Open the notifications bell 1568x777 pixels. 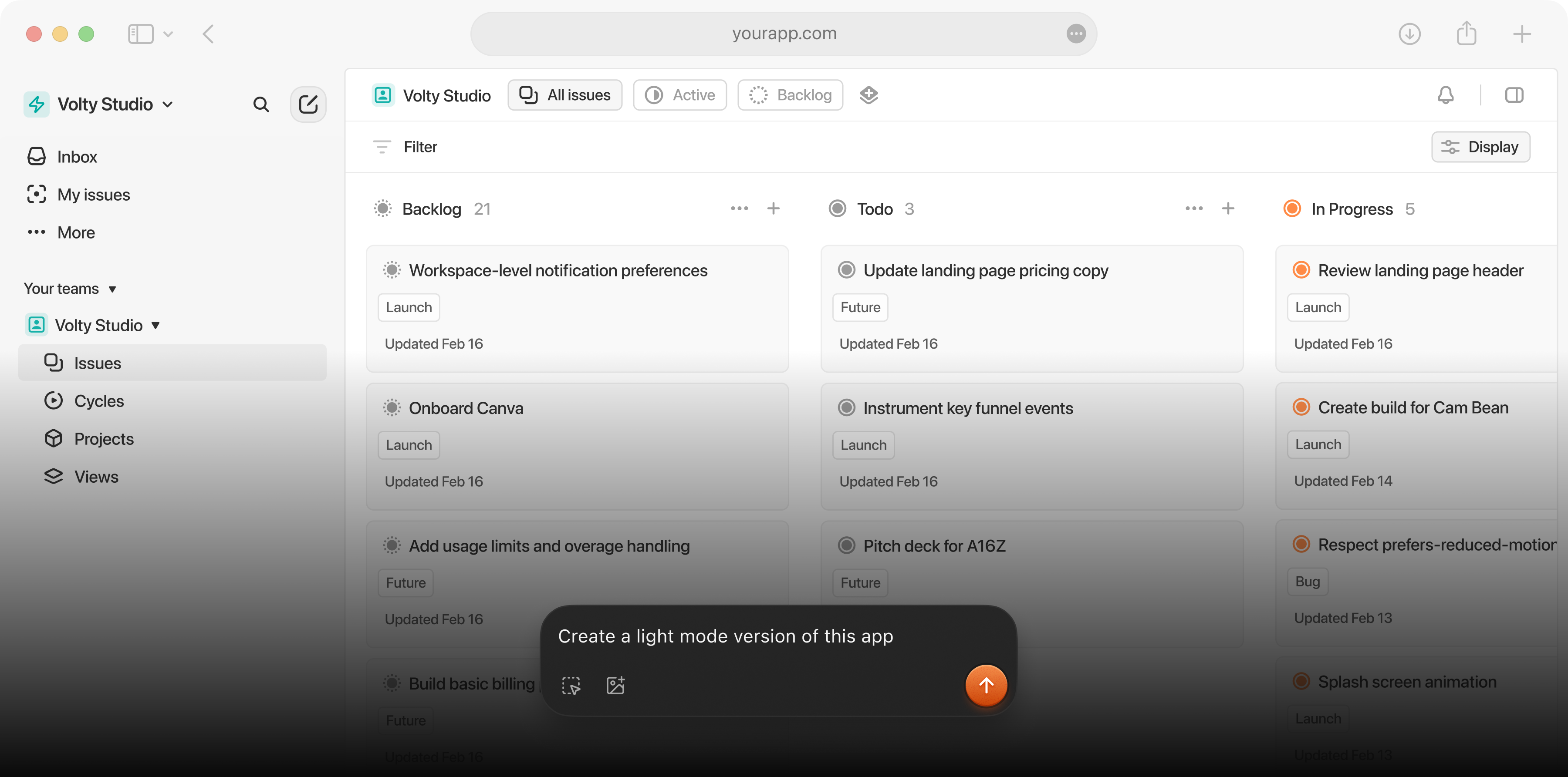coord(1445,95)
